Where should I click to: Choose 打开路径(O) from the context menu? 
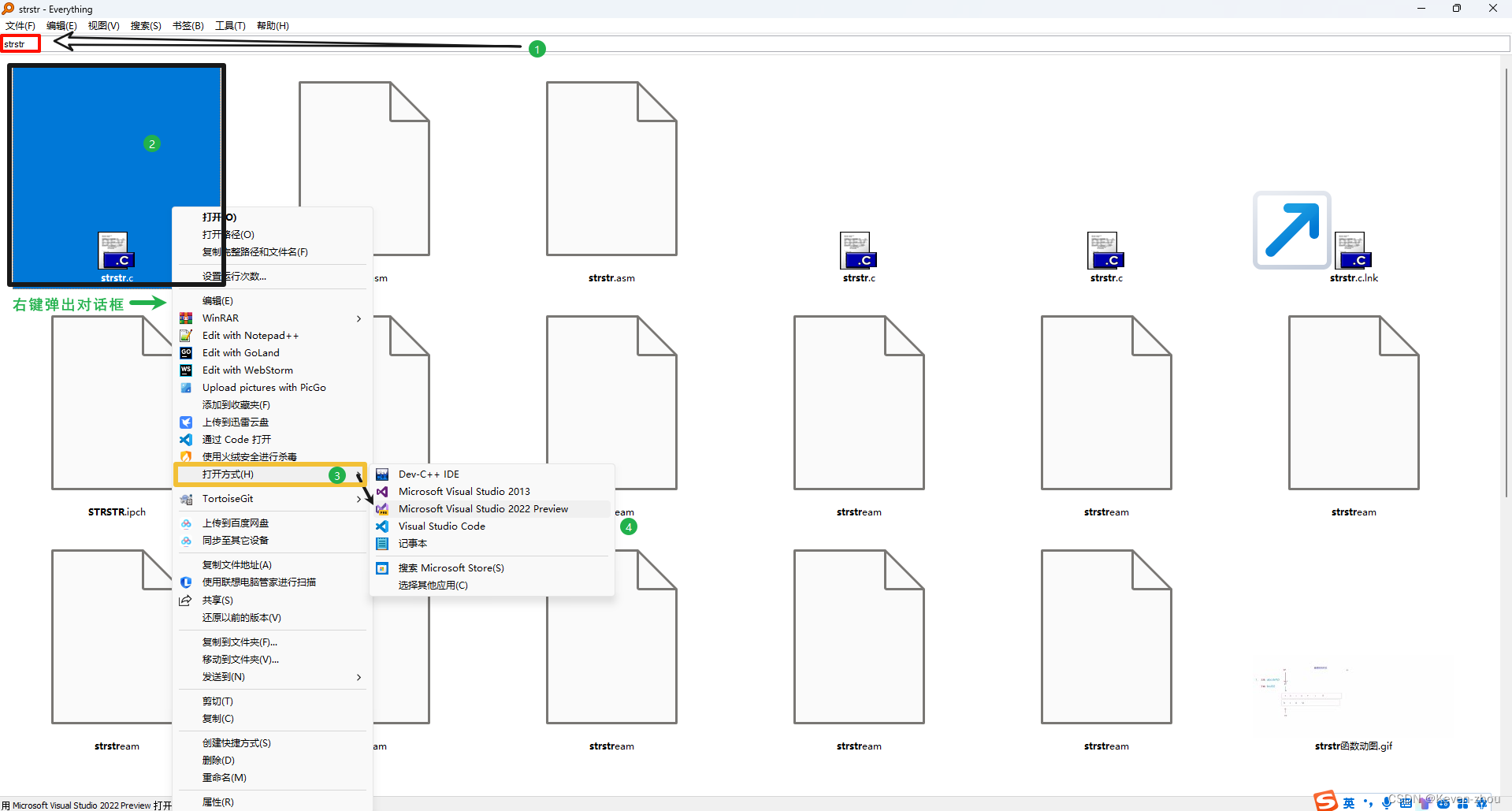pyautogui.click(x=273, y=235)
